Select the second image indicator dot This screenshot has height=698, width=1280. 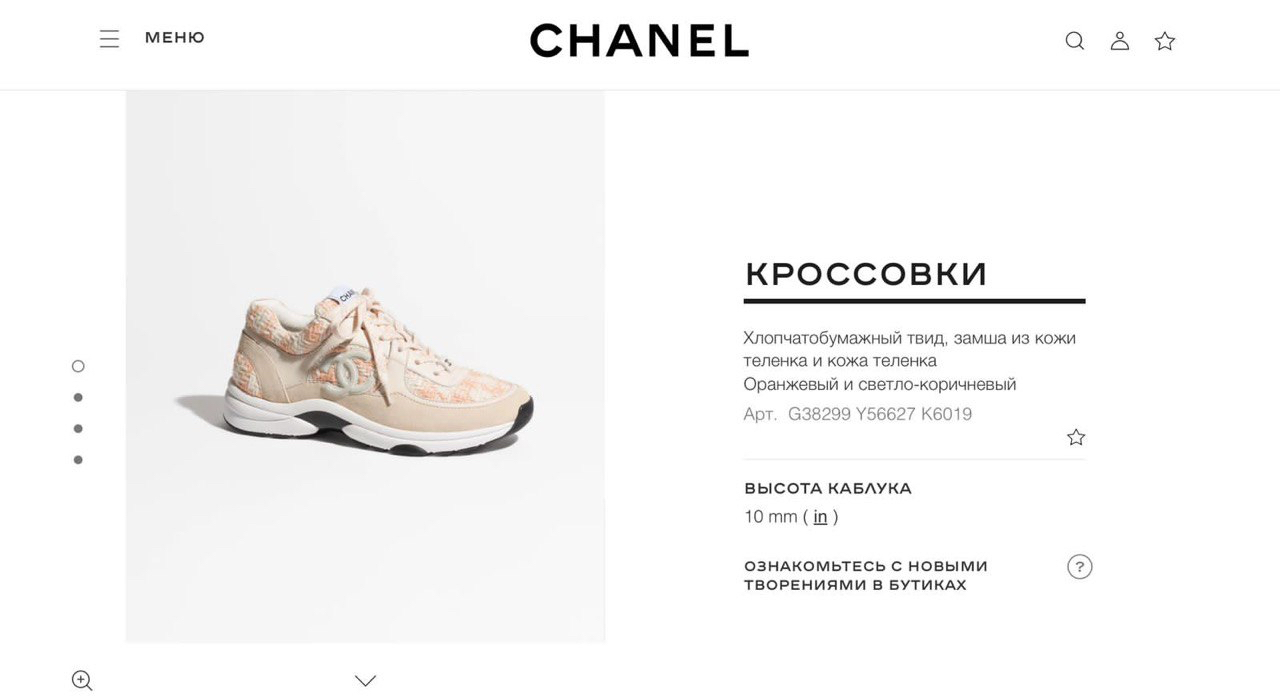click(x=78, y=397)
